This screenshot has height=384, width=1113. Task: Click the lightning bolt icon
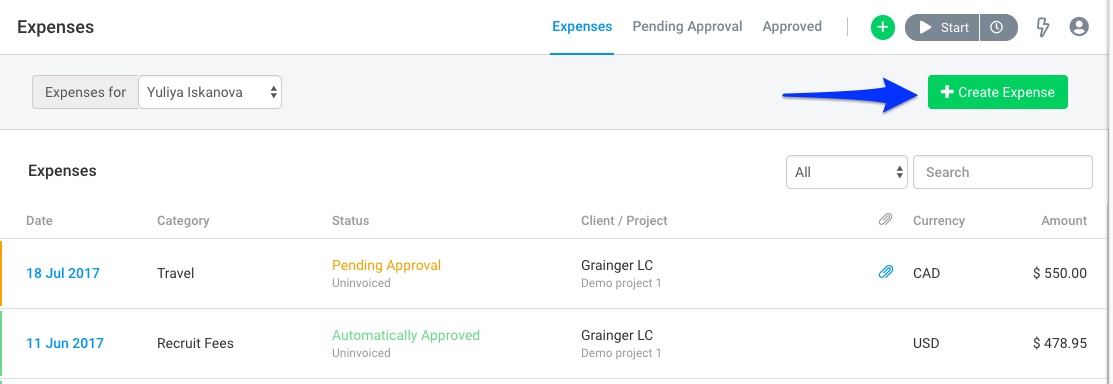[x=1043, y=28]
